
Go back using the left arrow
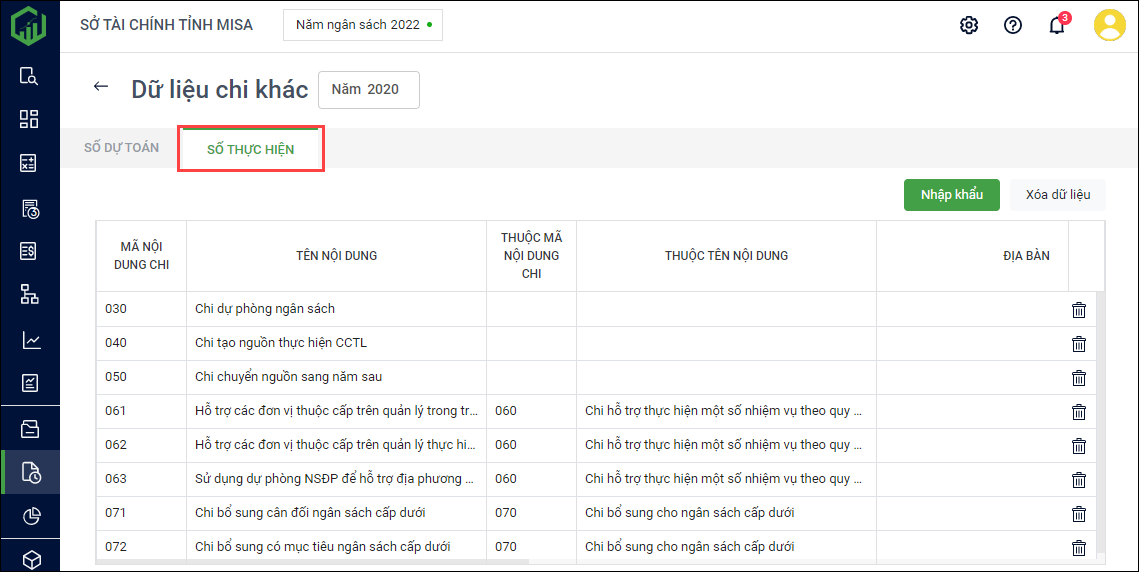point(100,87)
